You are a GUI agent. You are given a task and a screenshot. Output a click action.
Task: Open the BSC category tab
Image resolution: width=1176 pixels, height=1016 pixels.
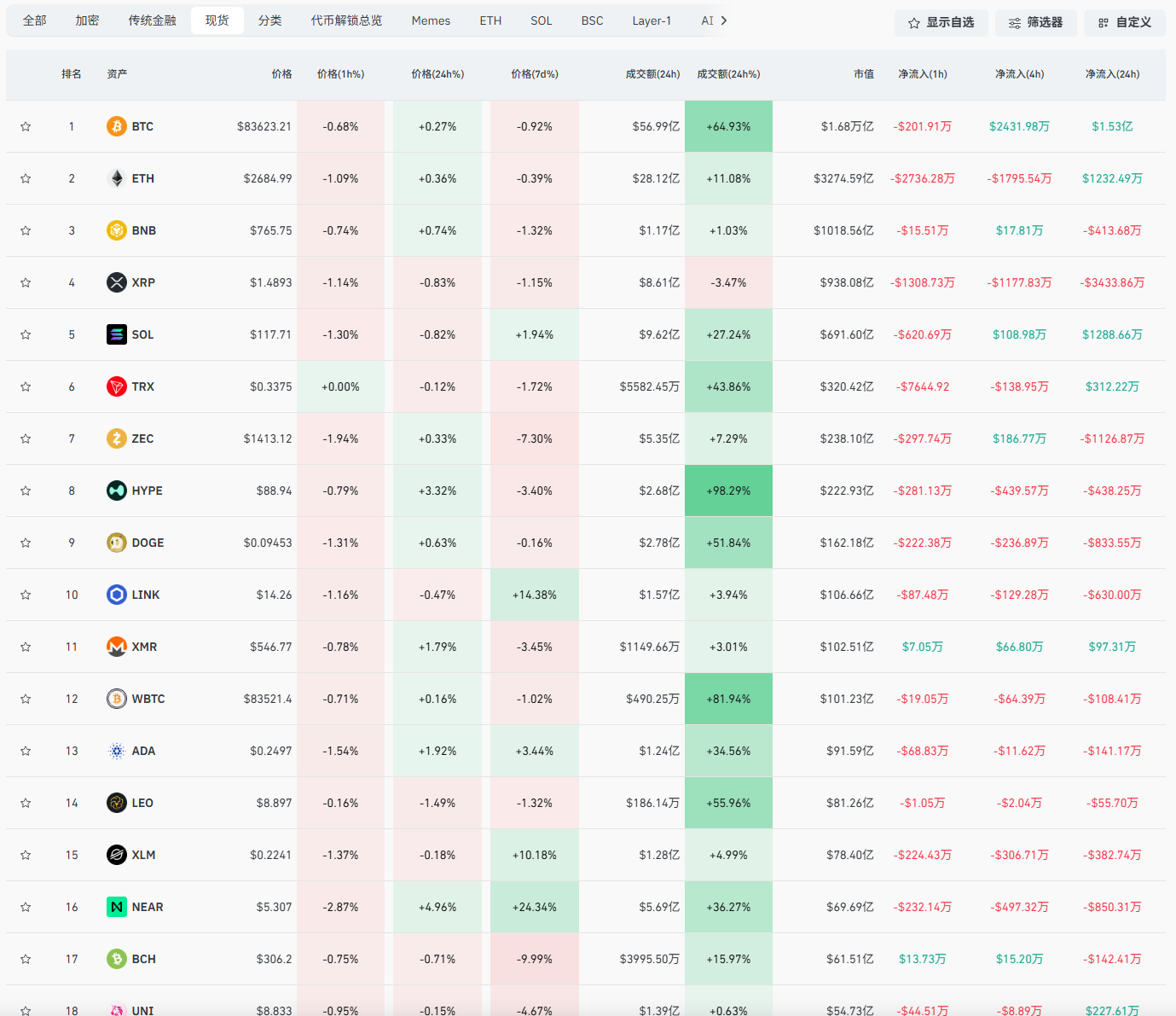click(592, 20)
